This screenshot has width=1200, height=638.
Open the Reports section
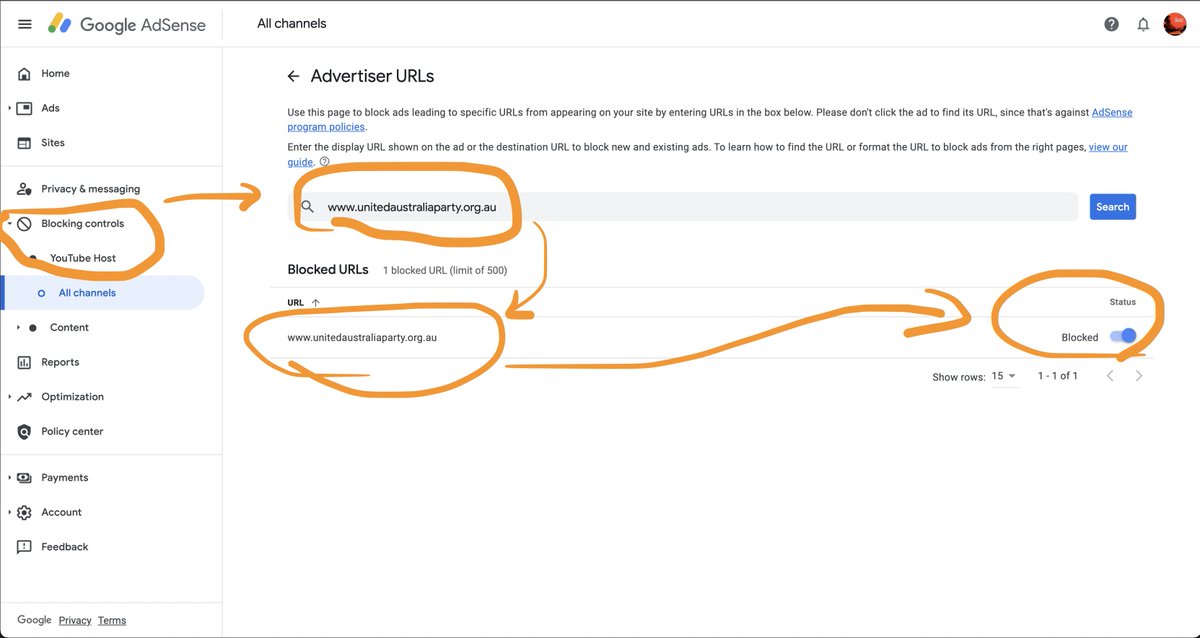(x=23, y=361)
